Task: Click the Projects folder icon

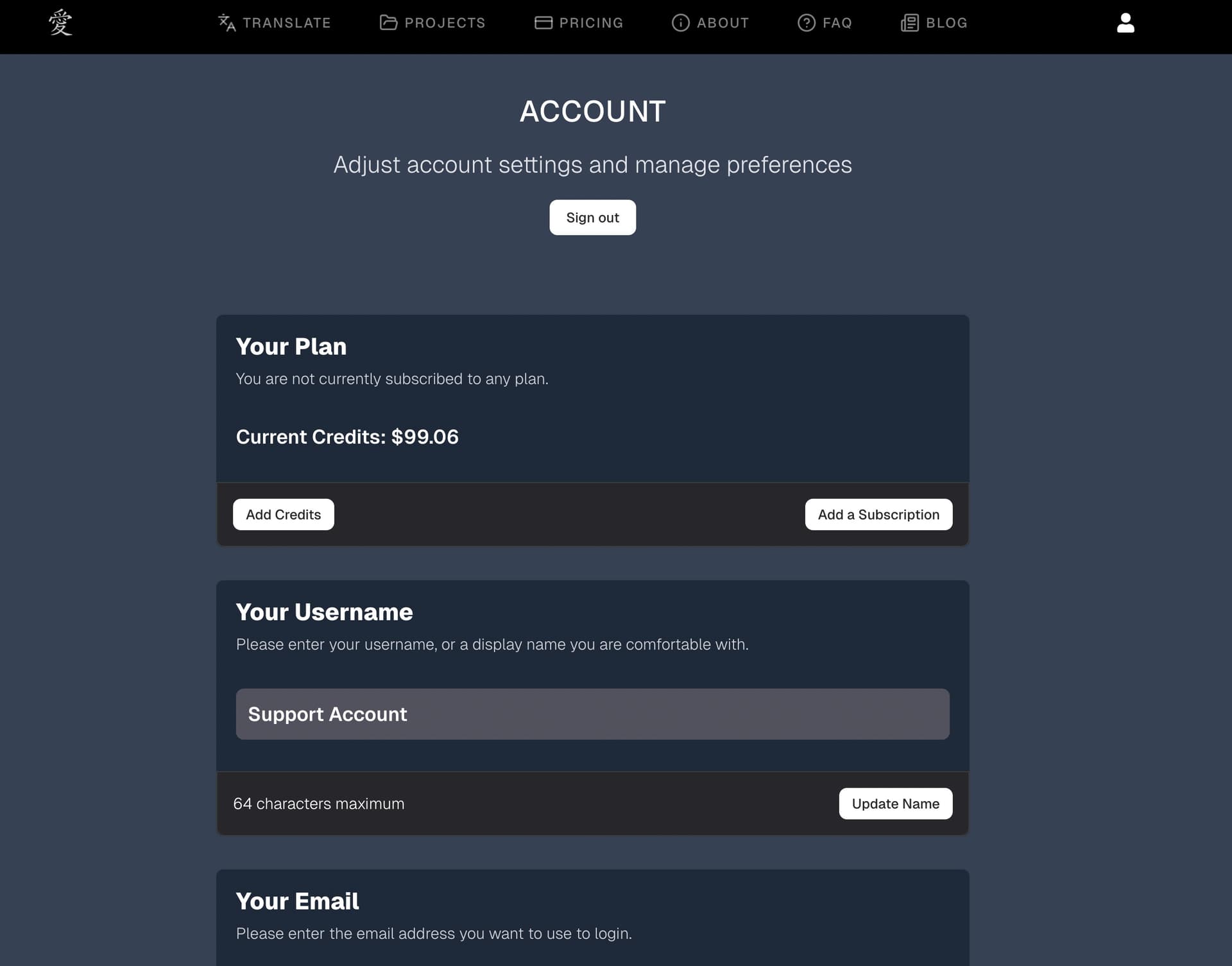Action: coord(388,22)
